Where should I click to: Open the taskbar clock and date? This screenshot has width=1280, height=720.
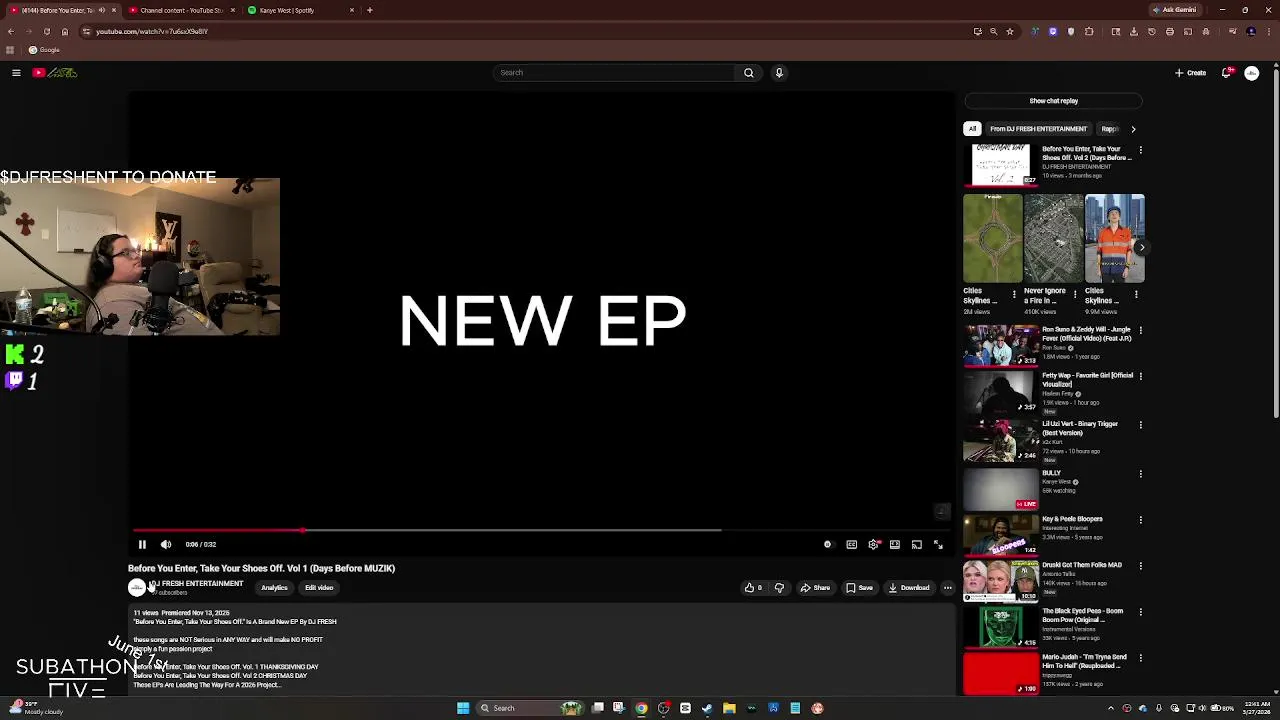point(1257,709)
